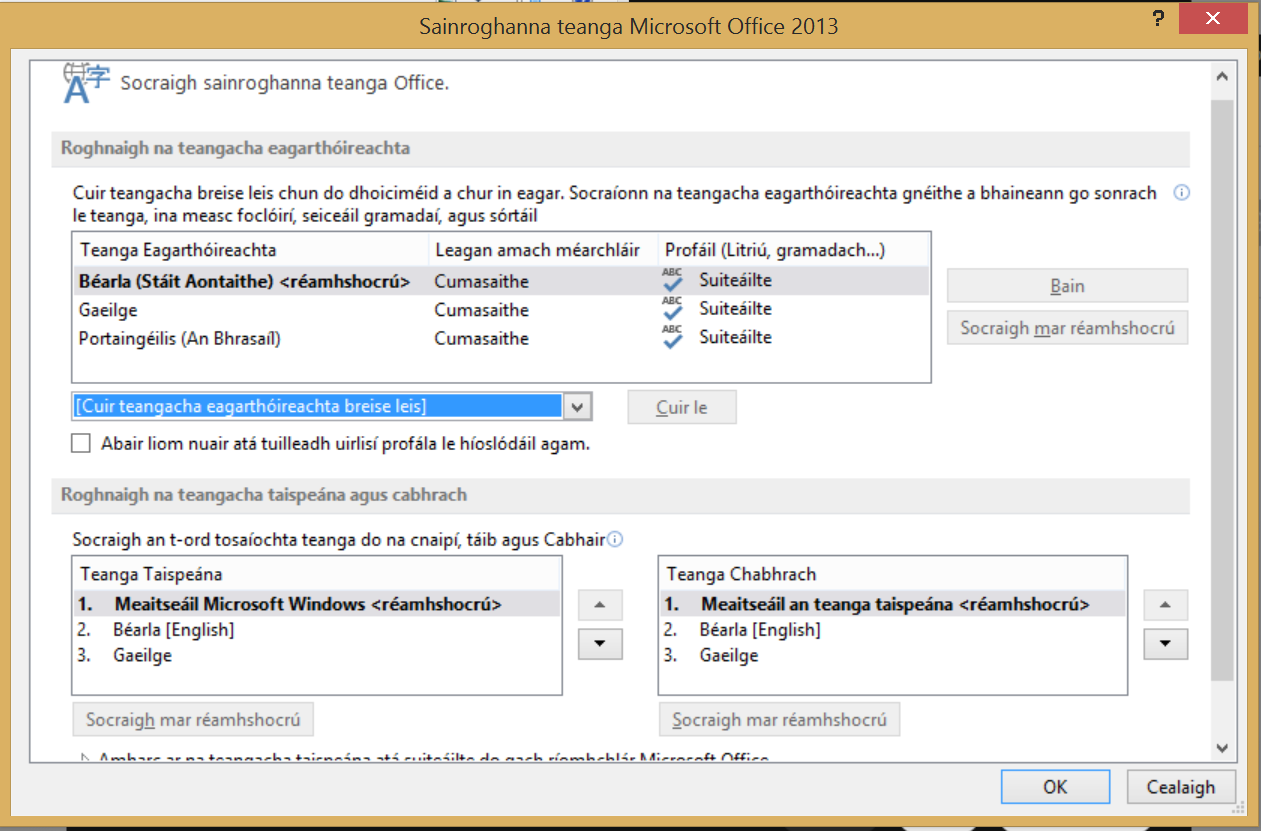Select 'Meaitseáil Microsoft Windows' display language

pyautogui.click(x=317, y=604)
